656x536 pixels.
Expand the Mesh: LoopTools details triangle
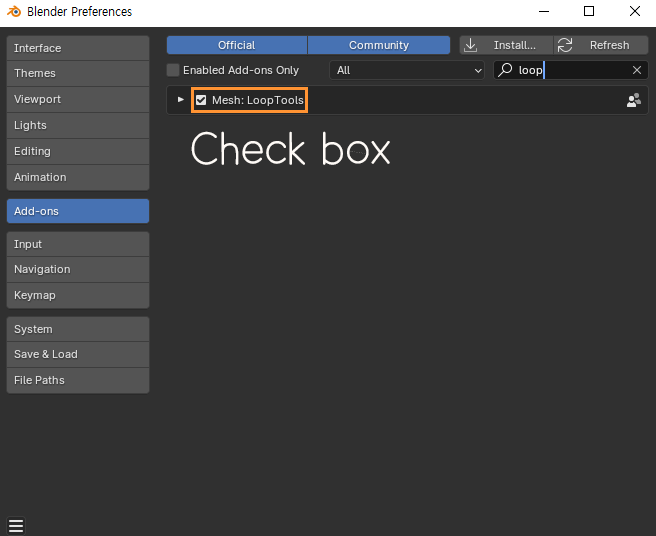tap(181, 100)
